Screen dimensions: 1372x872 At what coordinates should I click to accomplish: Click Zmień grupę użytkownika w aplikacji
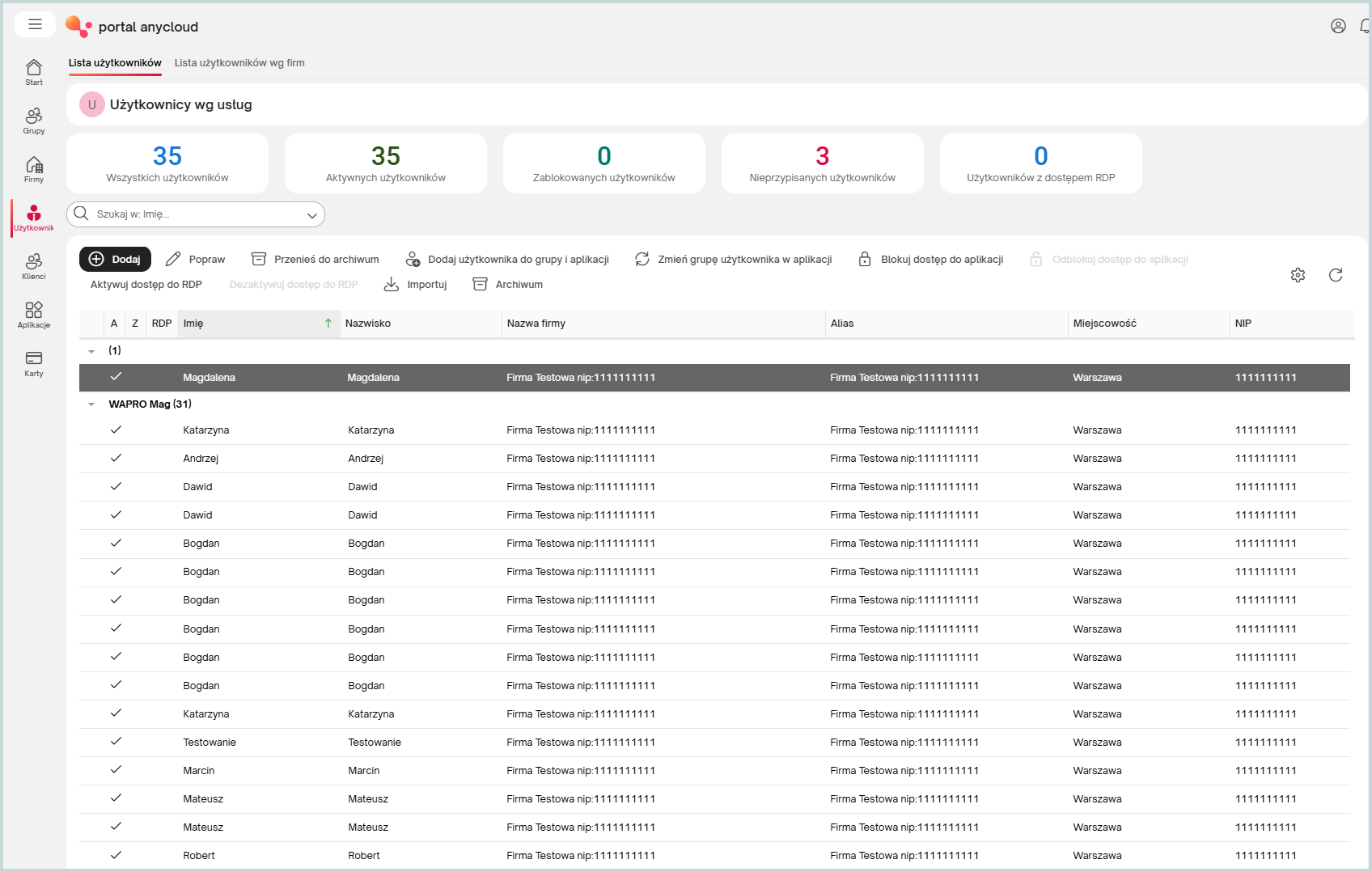(734, 259)
